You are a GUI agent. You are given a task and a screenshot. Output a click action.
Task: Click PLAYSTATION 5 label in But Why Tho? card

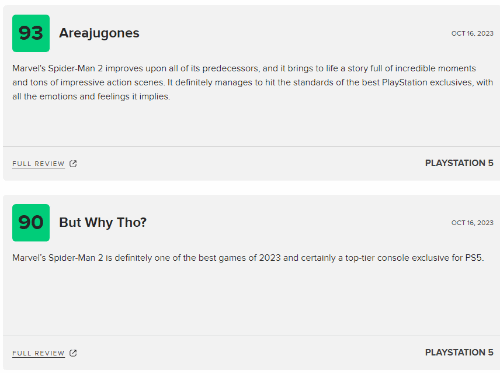[x=459, y=352]
